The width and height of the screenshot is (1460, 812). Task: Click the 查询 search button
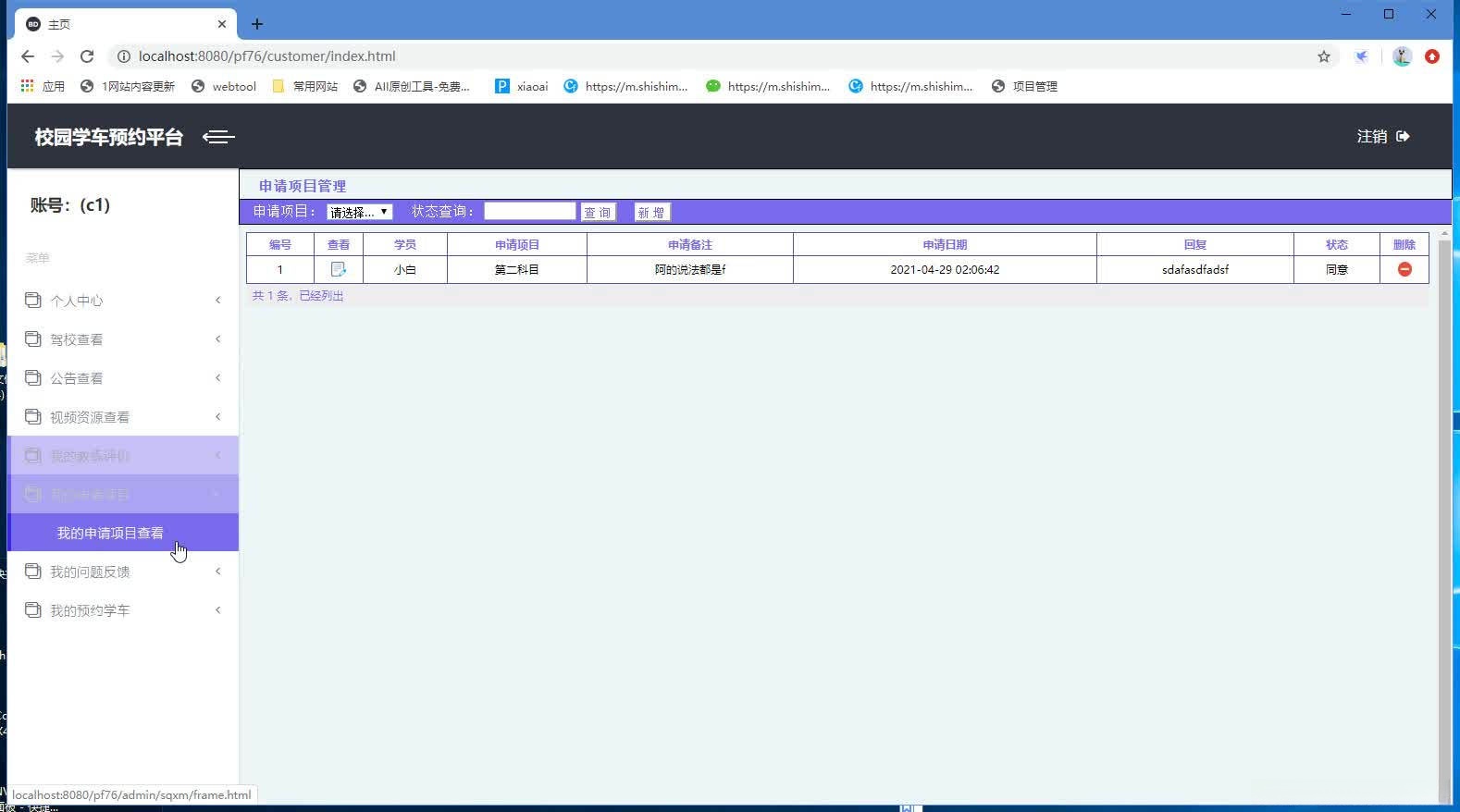click(x=598, y=212)
